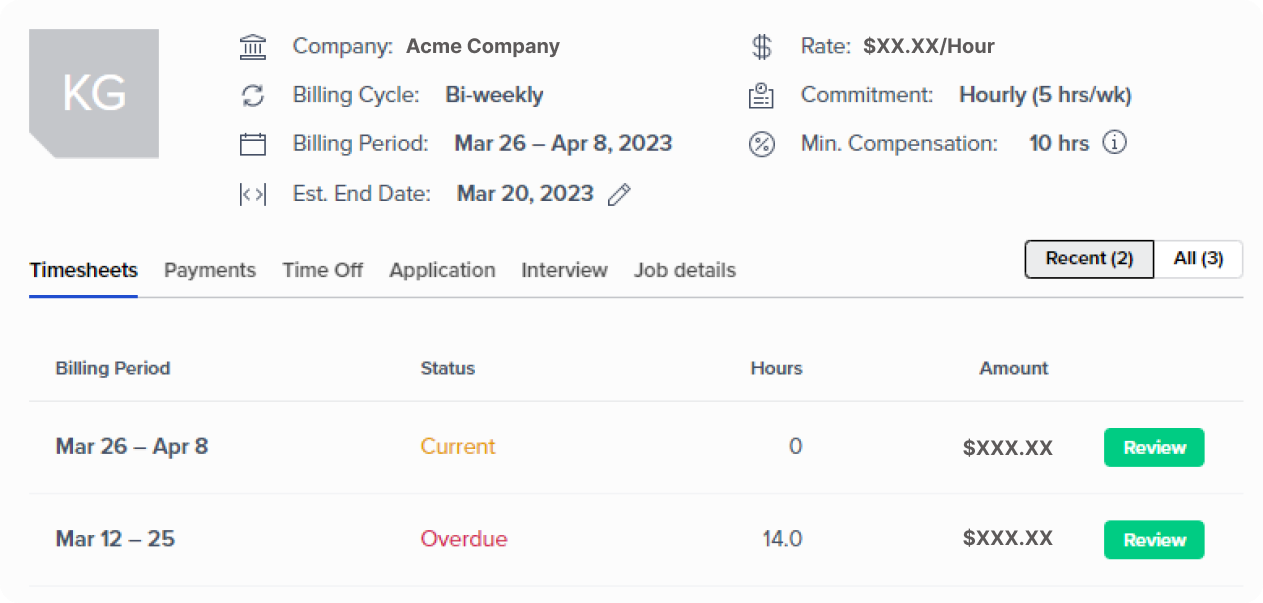Show All (3) timesheets
The image size is (1263, 603).
[x=1198, y=259]
